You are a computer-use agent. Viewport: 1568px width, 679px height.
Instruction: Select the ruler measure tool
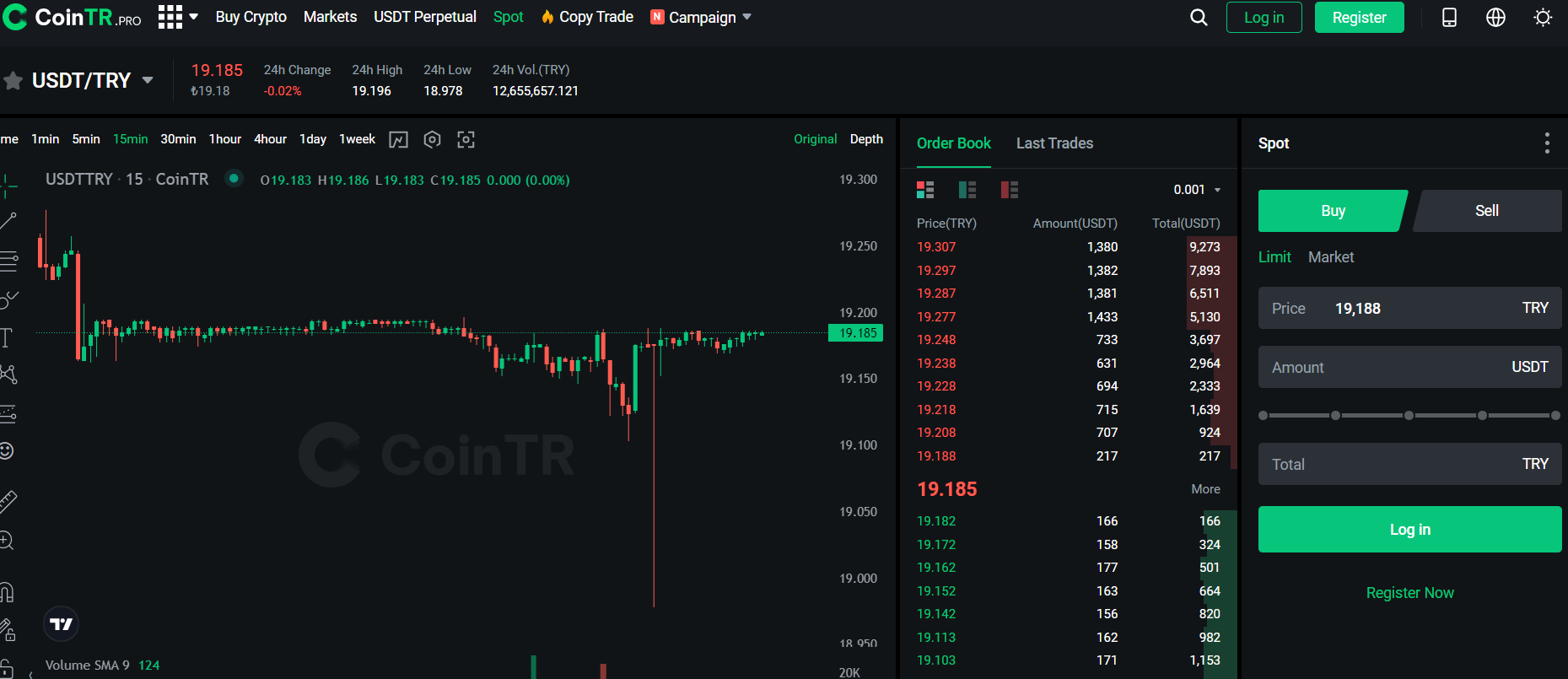click(8, 502)
